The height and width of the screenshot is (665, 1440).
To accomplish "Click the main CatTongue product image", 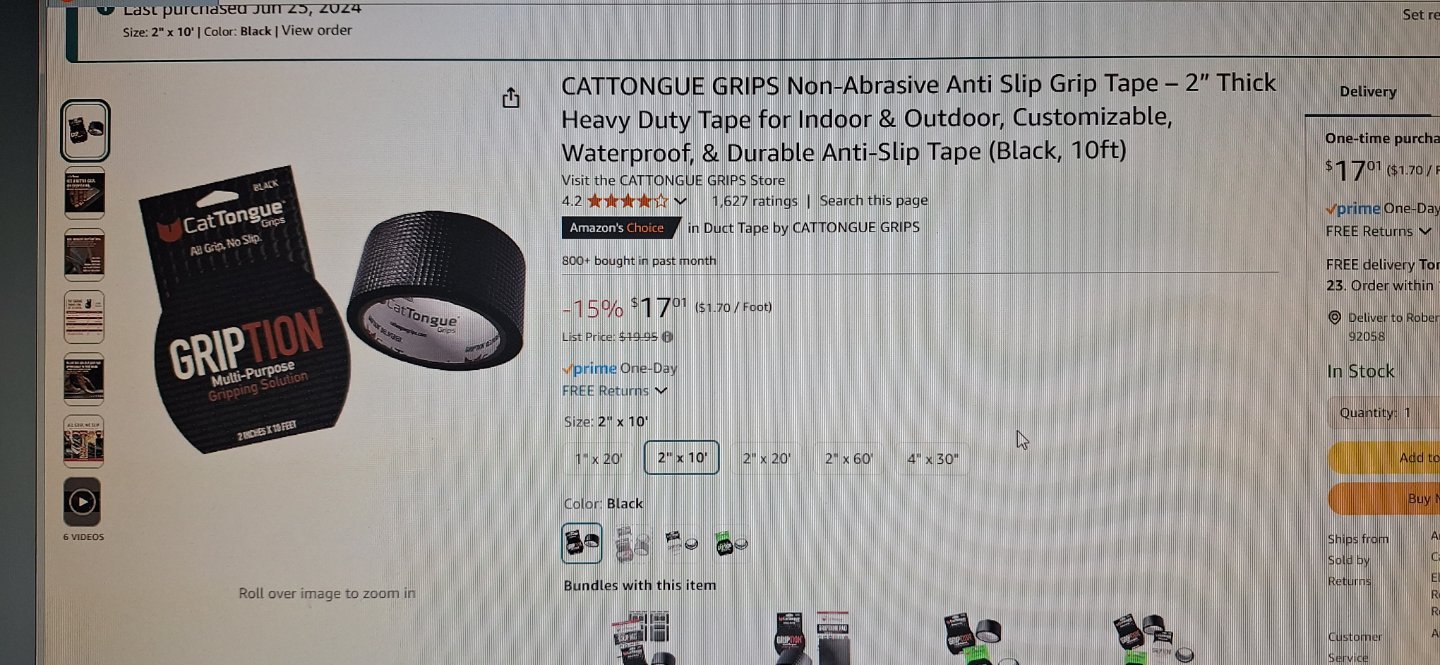I will tap(332, 310).
